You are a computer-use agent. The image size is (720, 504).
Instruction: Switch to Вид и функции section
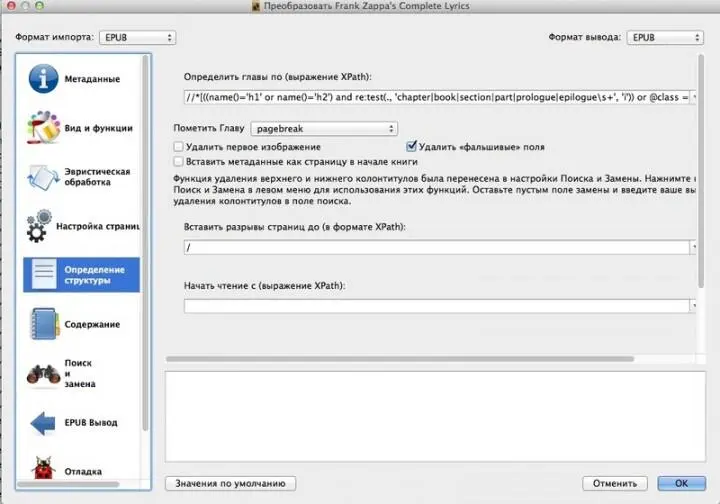tap(98, 128)
